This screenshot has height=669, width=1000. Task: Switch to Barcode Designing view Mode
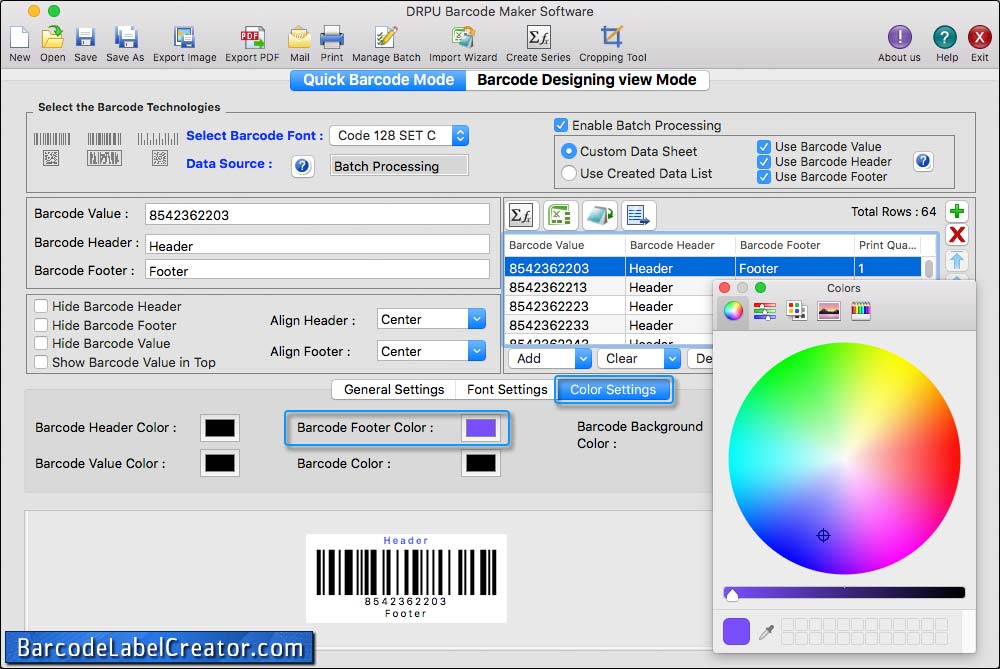[587, 80]
